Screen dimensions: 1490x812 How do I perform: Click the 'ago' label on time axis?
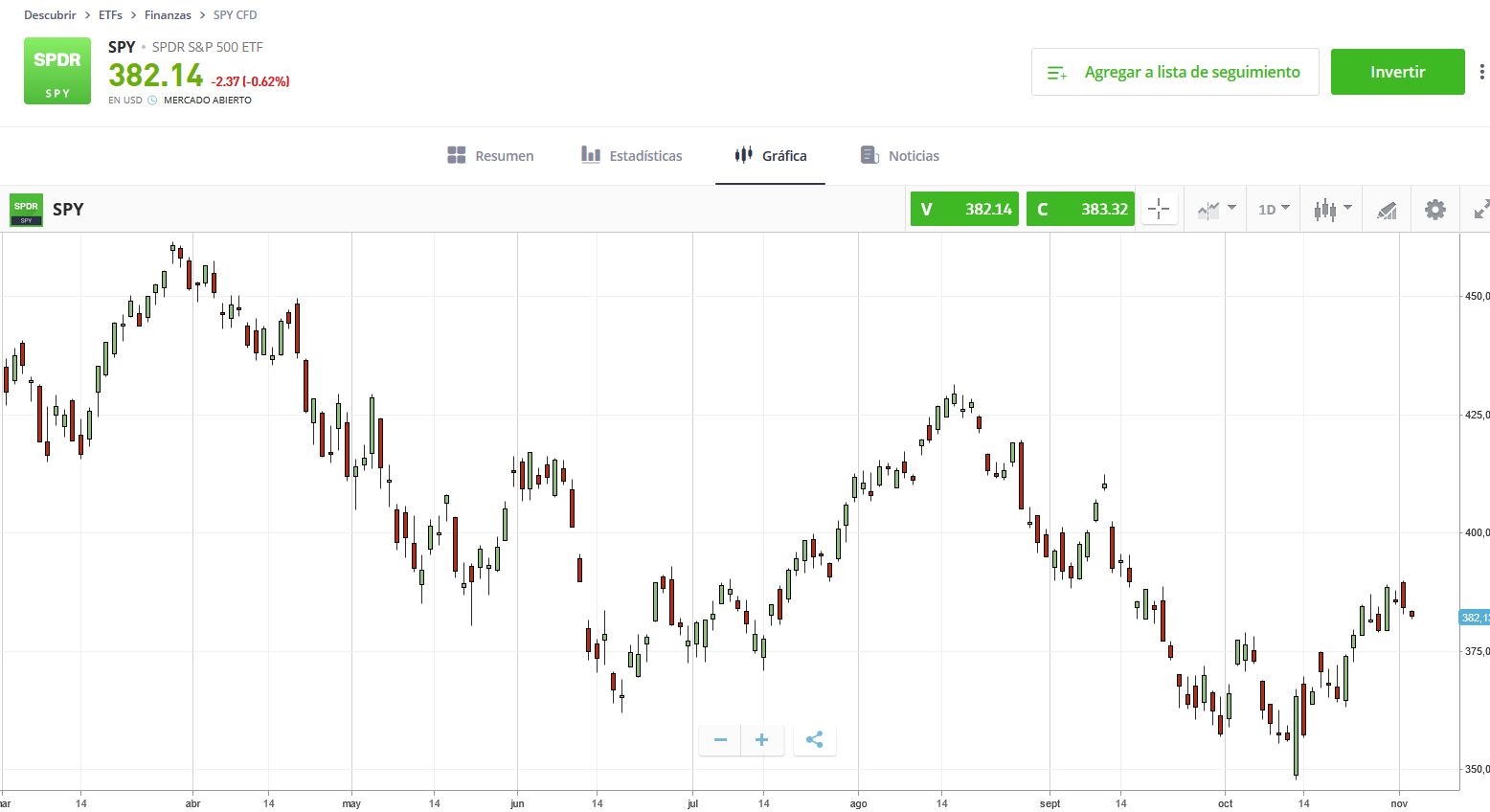tap(858, 803)
